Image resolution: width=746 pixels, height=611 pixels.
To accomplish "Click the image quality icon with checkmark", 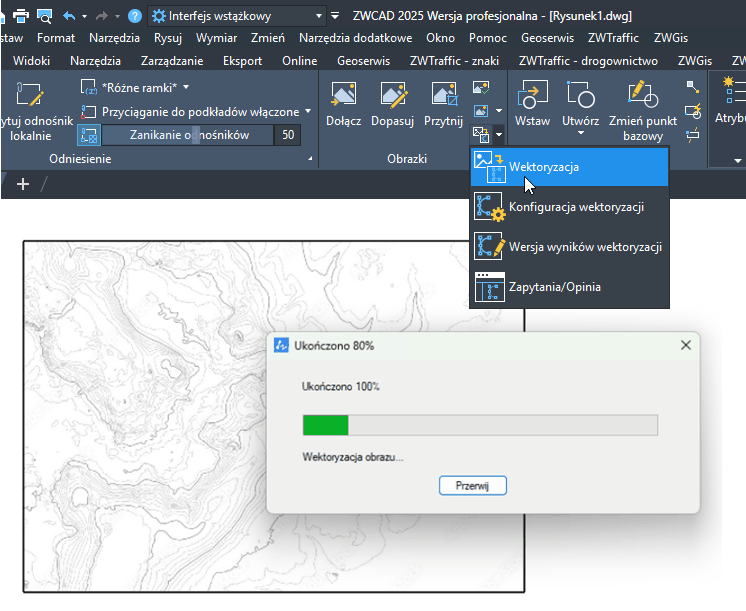I will click(x=481, y=88).
